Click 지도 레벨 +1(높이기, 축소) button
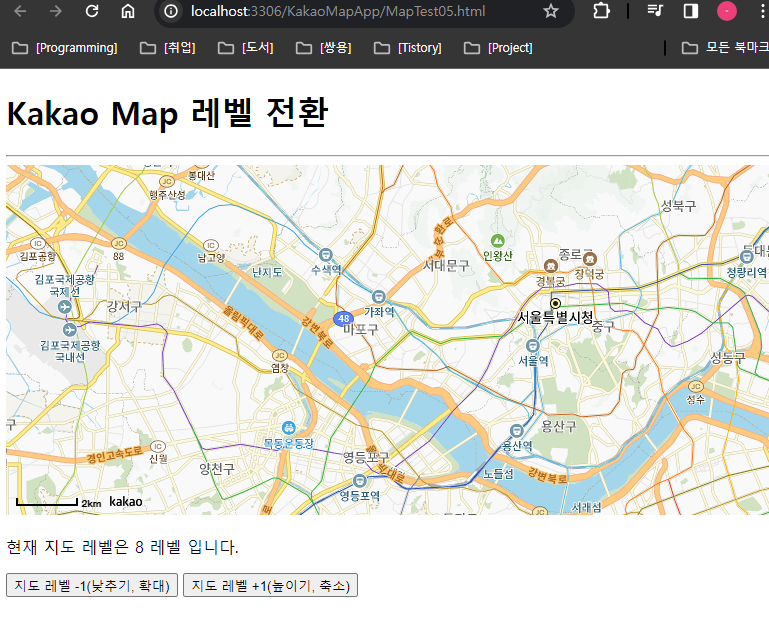Image resolution: width=769 pixels, height=625 pixels. coord(270,585)
